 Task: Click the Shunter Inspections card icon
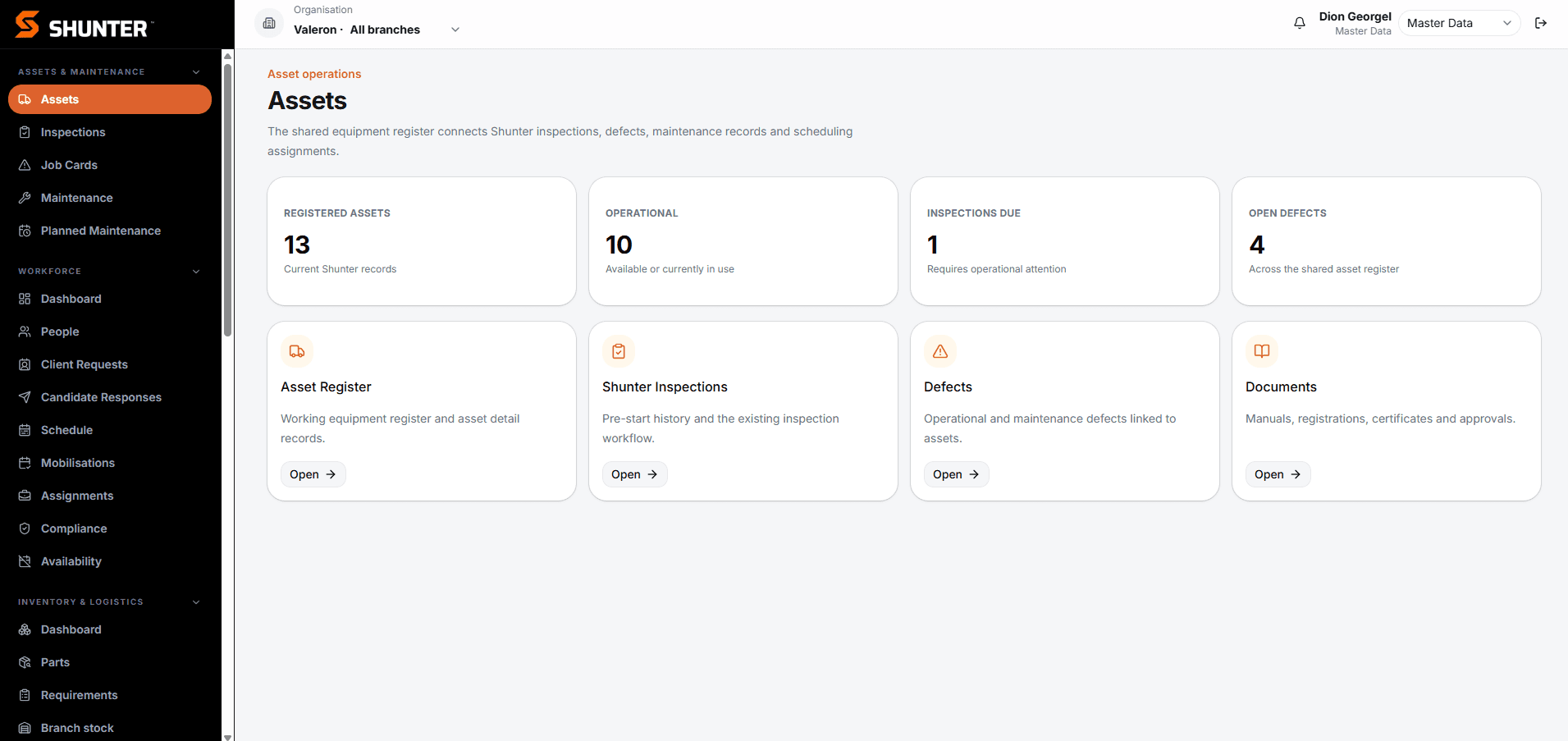coord(619,351)
